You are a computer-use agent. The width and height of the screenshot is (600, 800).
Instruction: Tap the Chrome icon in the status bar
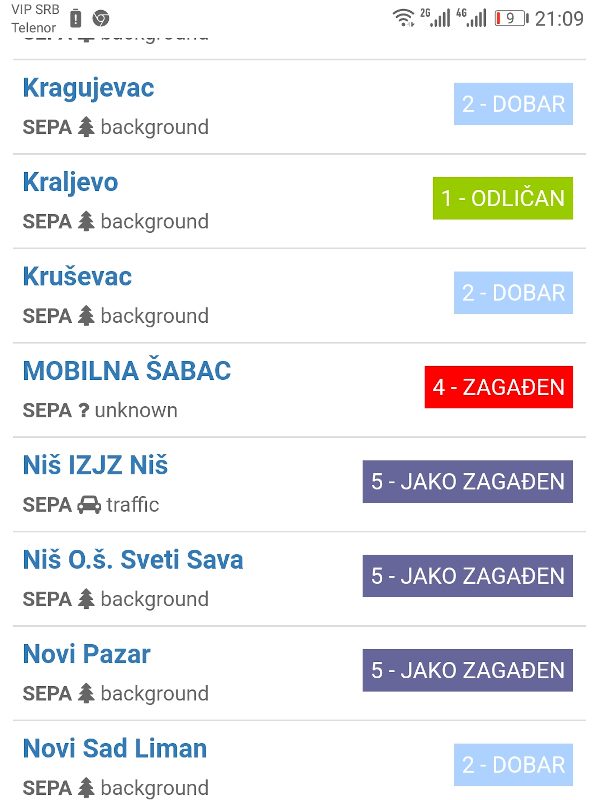pyautogui.click(x=100, y=18)
